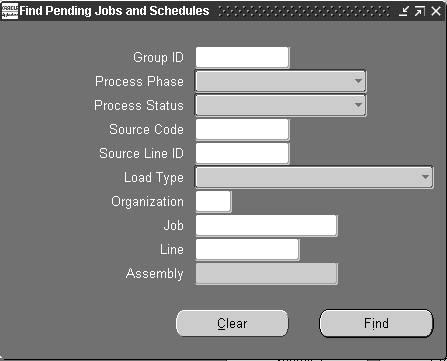Click into the Source Line ID field
Screen dimensions: 447x361
pyautogui.click(x=242, y=153)
